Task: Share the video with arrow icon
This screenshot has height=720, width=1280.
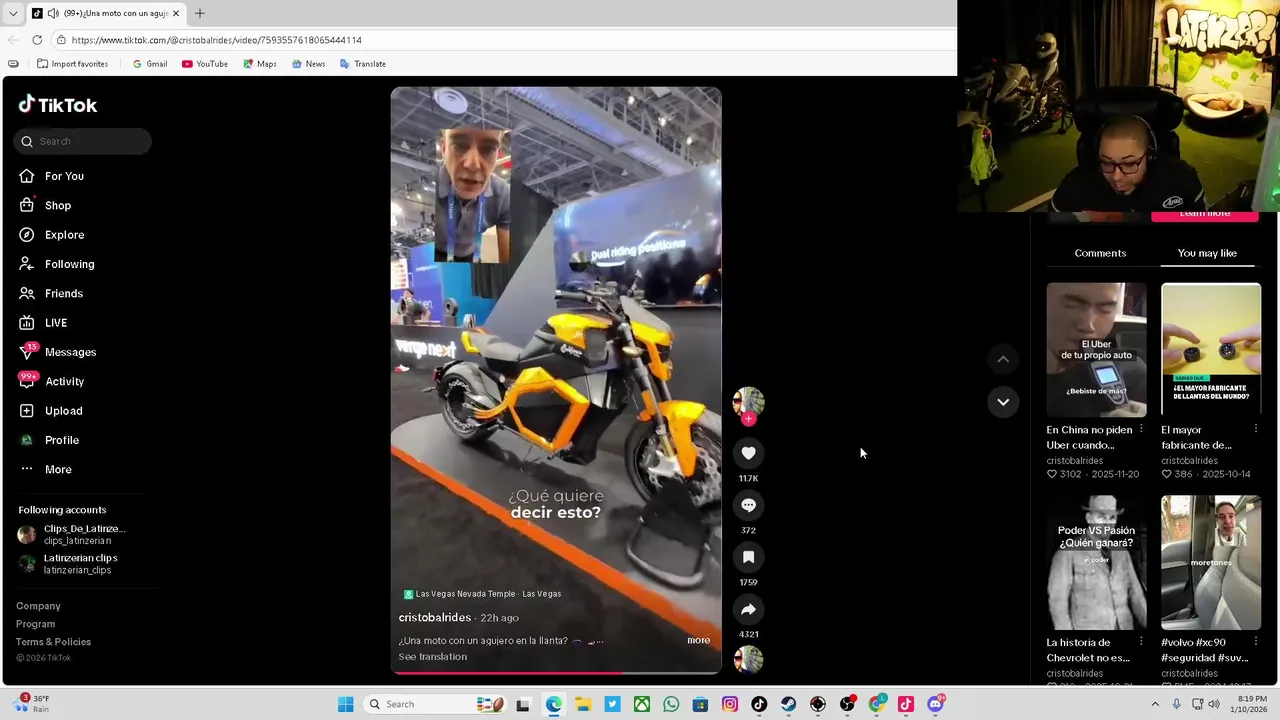Action: (x=748, y=609)
